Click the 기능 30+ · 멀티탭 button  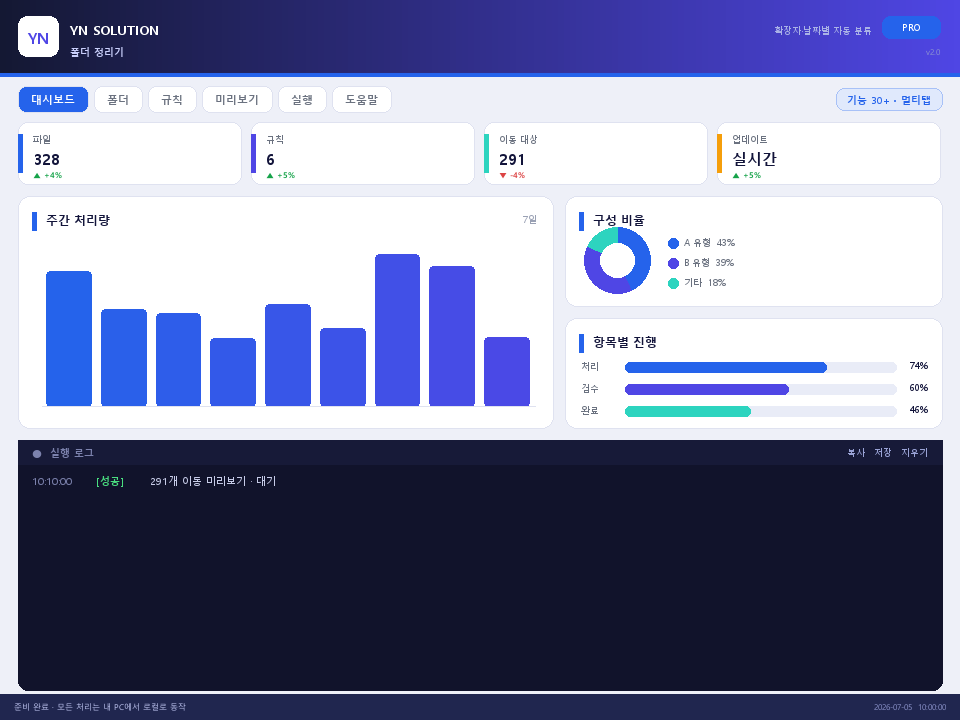[x=889, y=100]
